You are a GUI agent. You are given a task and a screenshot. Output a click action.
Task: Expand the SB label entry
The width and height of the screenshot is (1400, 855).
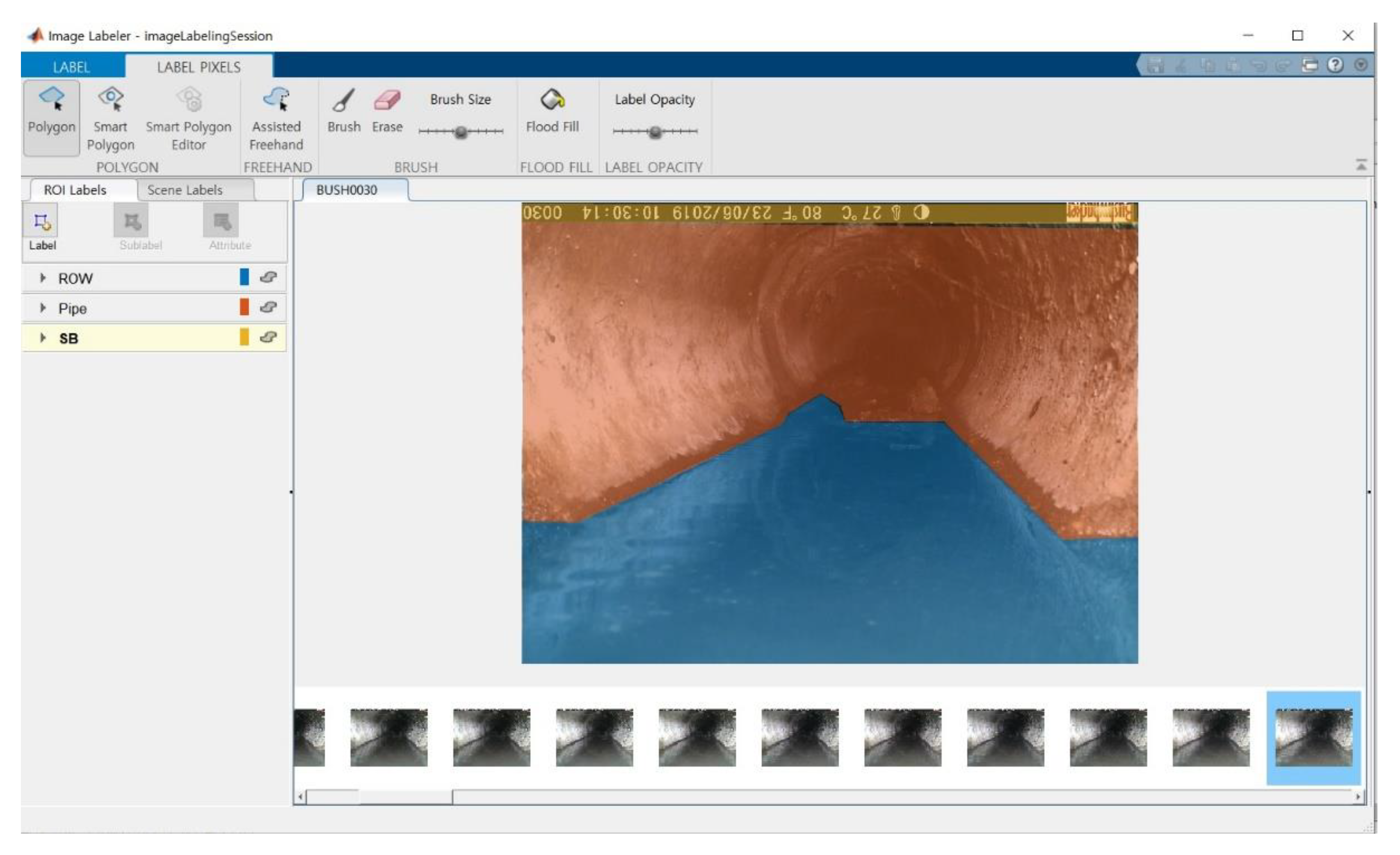click(43, 338)
